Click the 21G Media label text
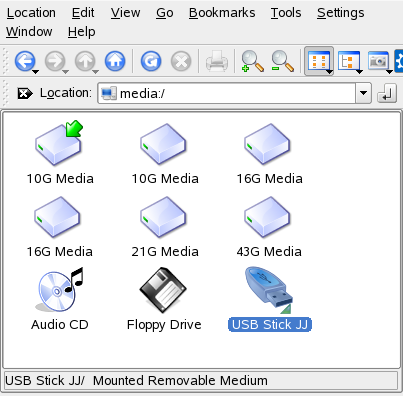403x396 pixels. pyautogui.click(x=165, y=251)
